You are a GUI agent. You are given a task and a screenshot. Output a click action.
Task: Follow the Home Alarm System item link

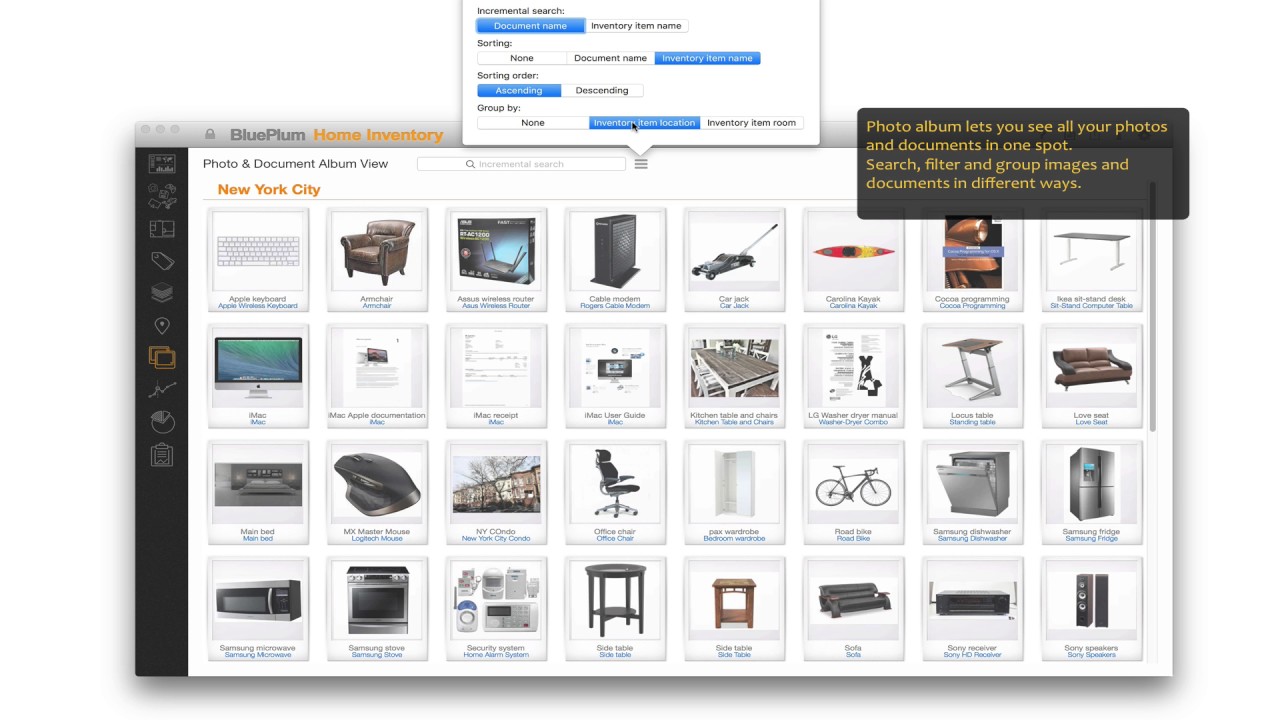[496, 655]
